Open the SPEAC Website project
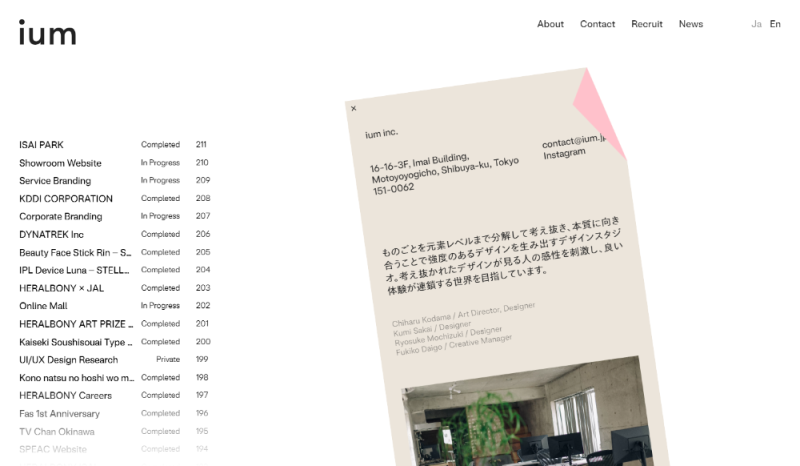 (53, 449)
